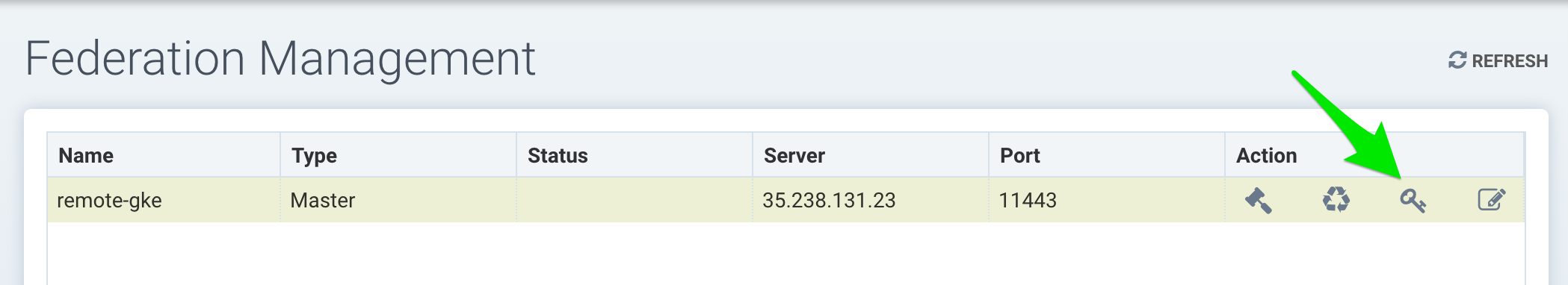
Task: Click the recycle icon in the Action column
Action: click(1336, 200)
